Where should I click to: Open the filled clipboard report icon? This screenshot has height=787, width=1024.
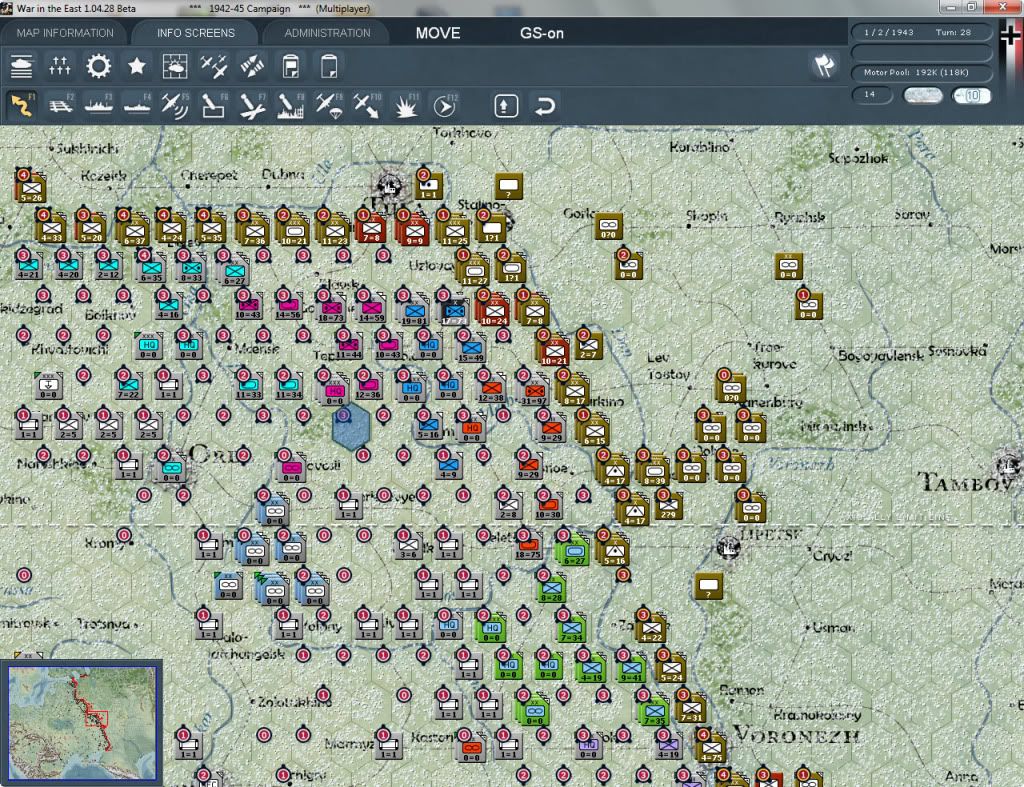291,66
